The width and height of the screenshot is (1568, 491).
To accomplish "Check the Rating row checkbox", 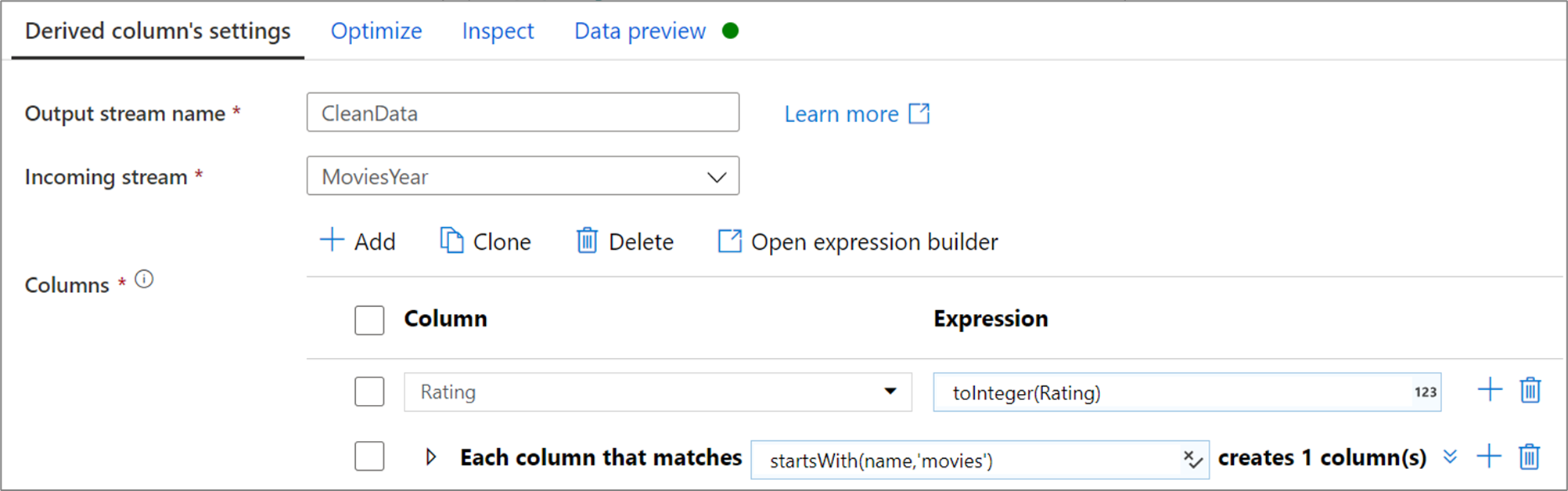I will click(x=369, y=392).
